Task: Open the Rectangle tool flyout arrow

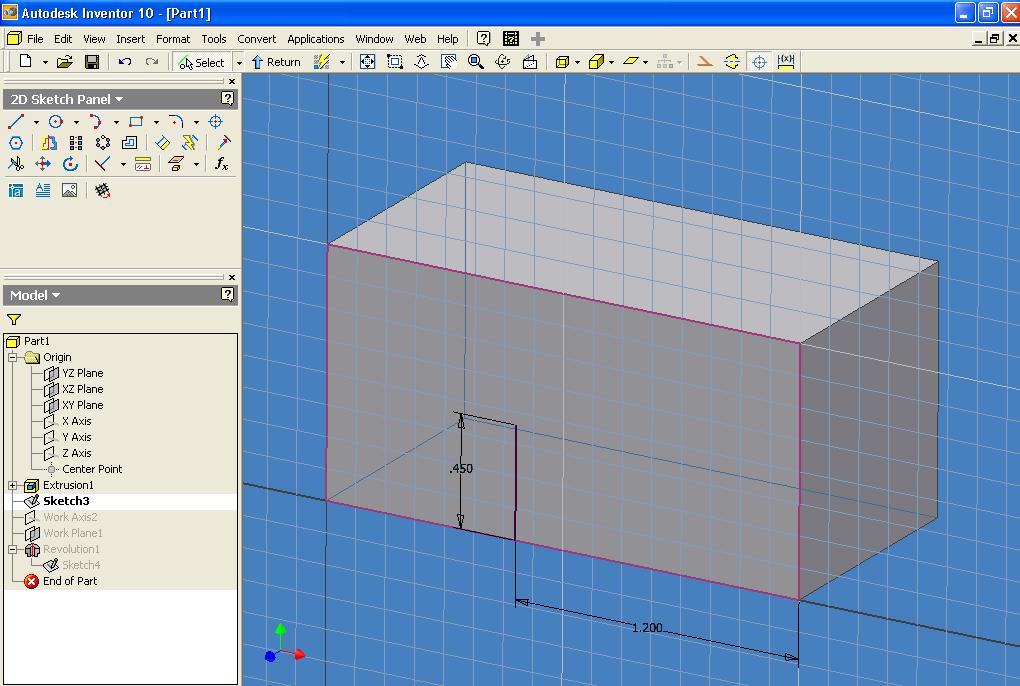Action: 156,122
